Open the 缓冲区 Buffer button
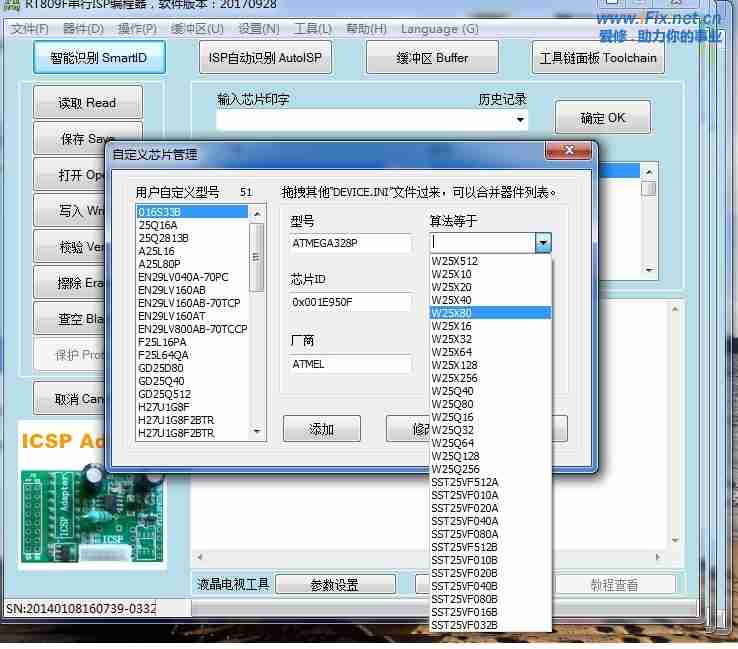738x649 pixels. point(432,57)
